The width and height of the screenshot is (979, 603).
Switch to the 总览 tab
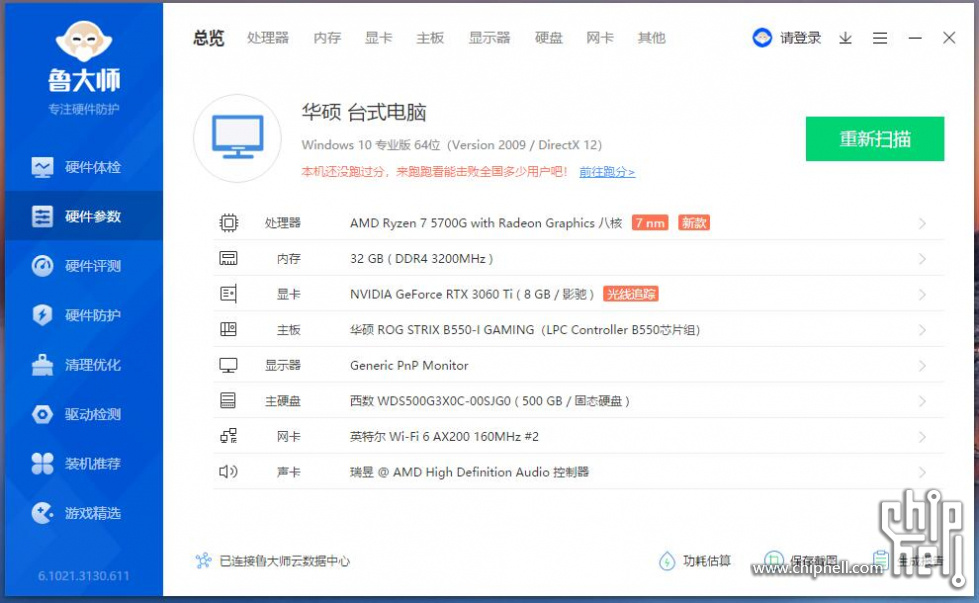click(x=209, y=38)
